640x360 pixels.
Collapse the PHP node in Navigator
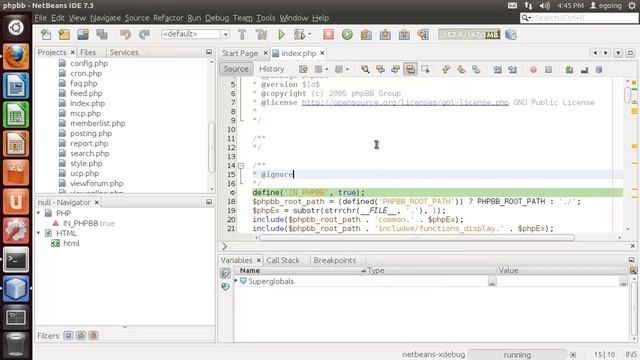click(39, 213)
